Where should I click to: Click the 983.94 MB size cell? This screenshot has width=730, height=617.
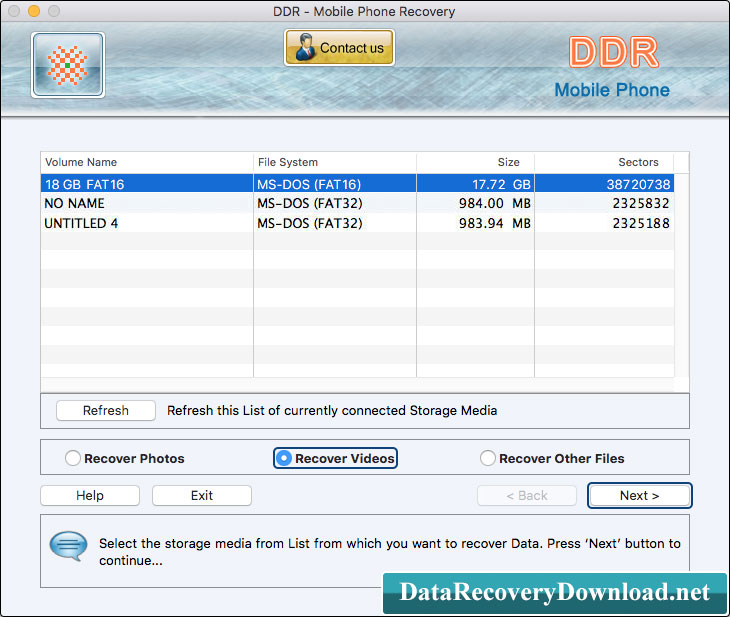click(x=475, y=223)
